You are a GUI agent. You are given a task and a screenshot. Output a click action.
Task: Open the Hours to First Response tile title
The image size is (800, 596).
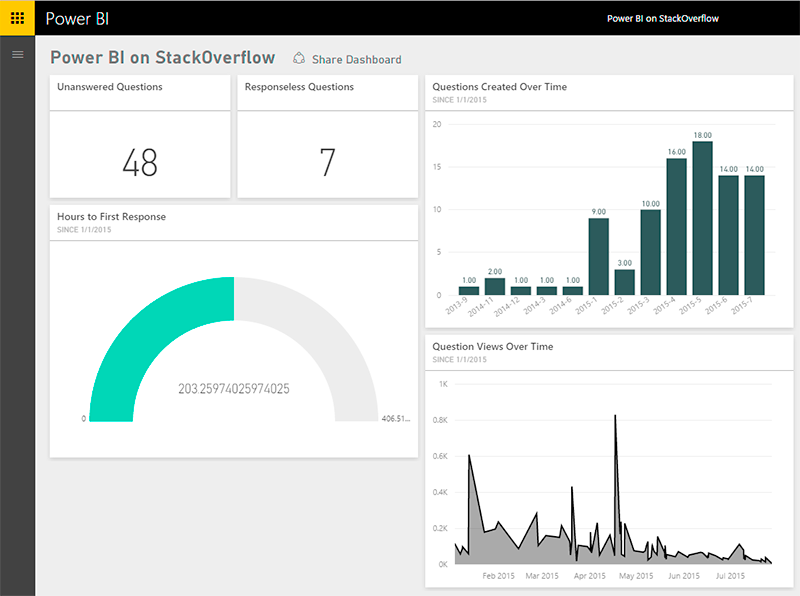pos(111,217)
